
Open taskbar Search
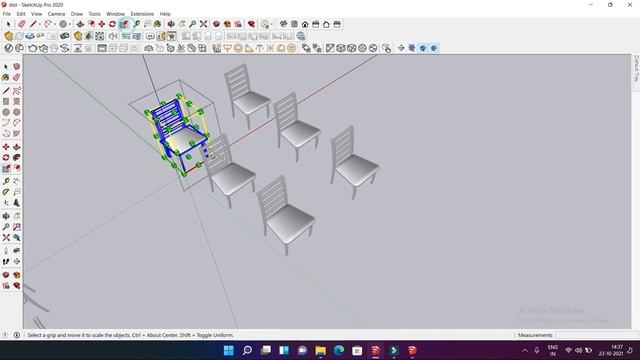(x=247, y=350)
